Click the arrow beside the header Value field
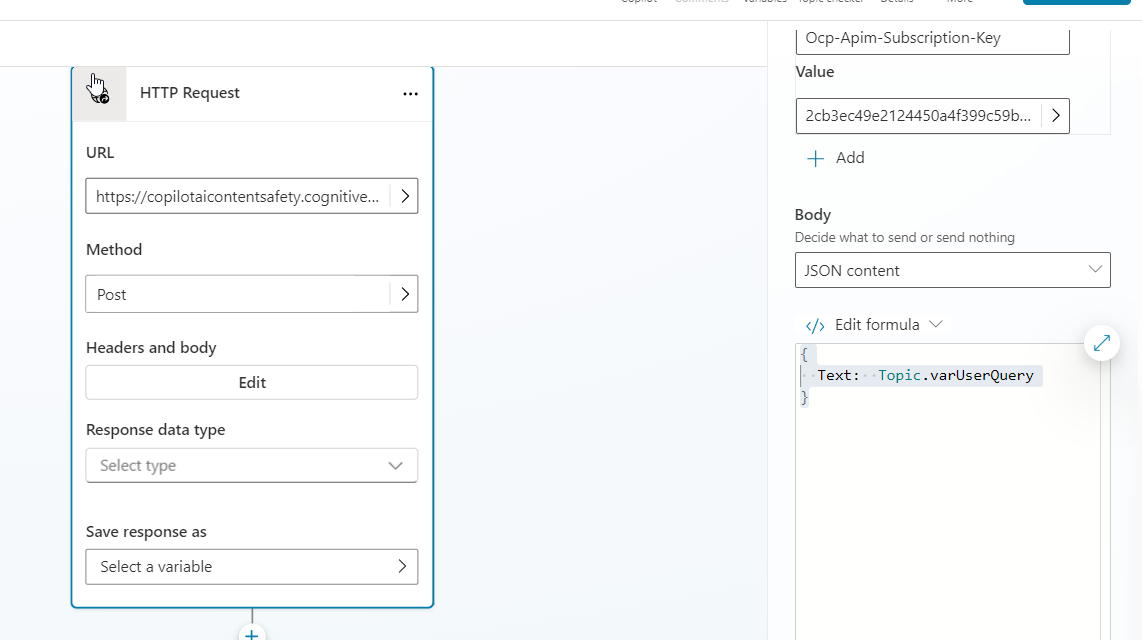The image size is (1142, 640). 1056,116
